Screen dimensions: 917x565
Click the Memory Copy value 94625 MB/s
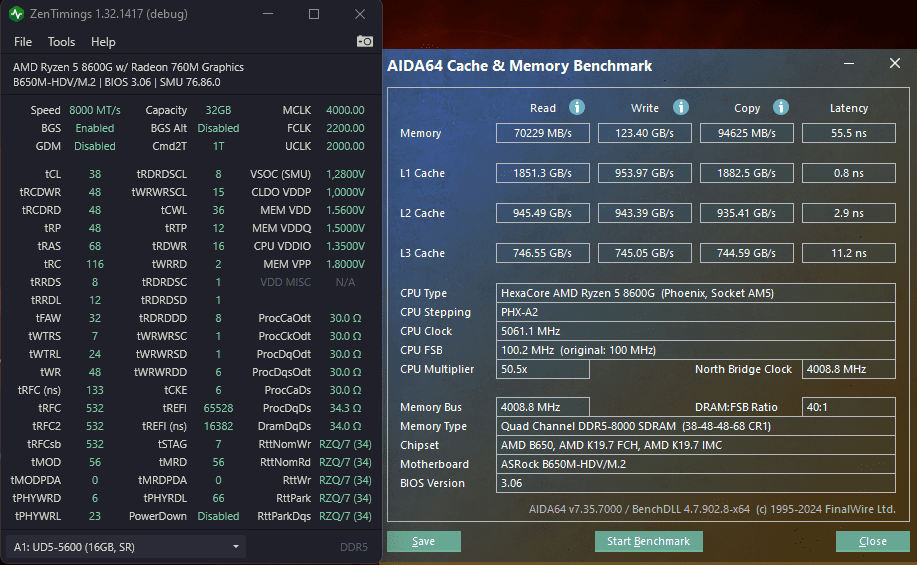pos(747,133)
